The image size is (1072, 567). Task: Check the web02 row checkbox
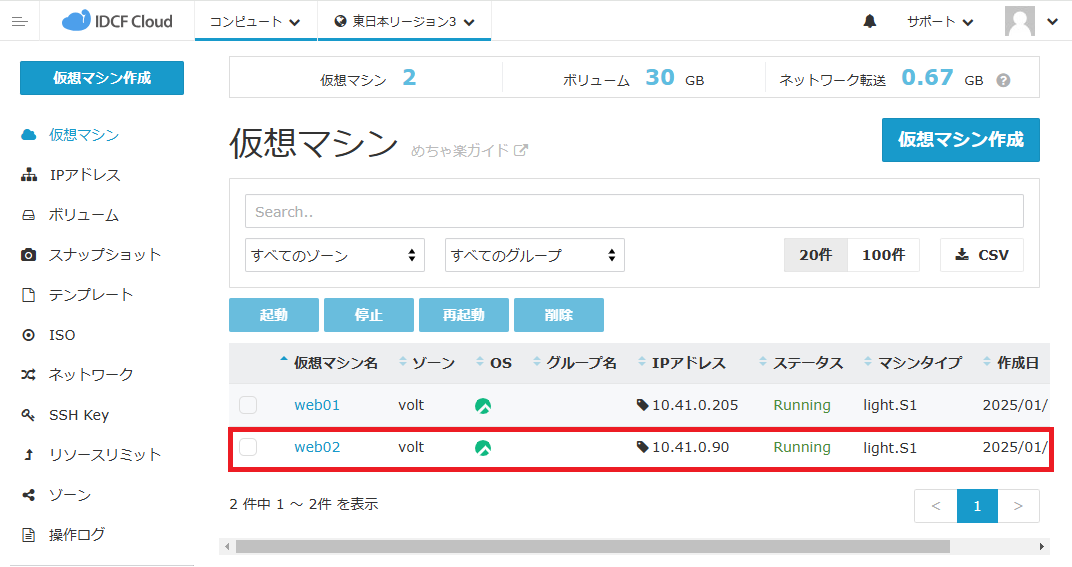(248, 447)
